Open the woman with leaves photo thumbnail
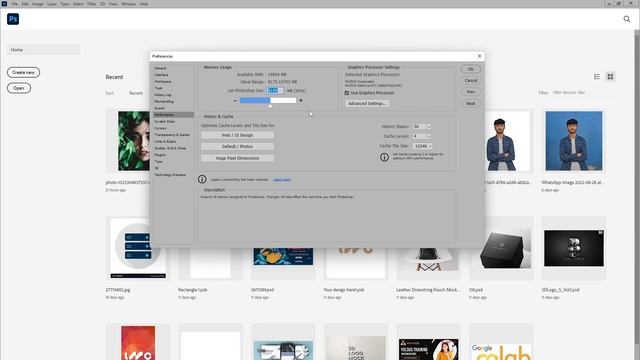Screen dimensions: 640x360 click(133, 141)
